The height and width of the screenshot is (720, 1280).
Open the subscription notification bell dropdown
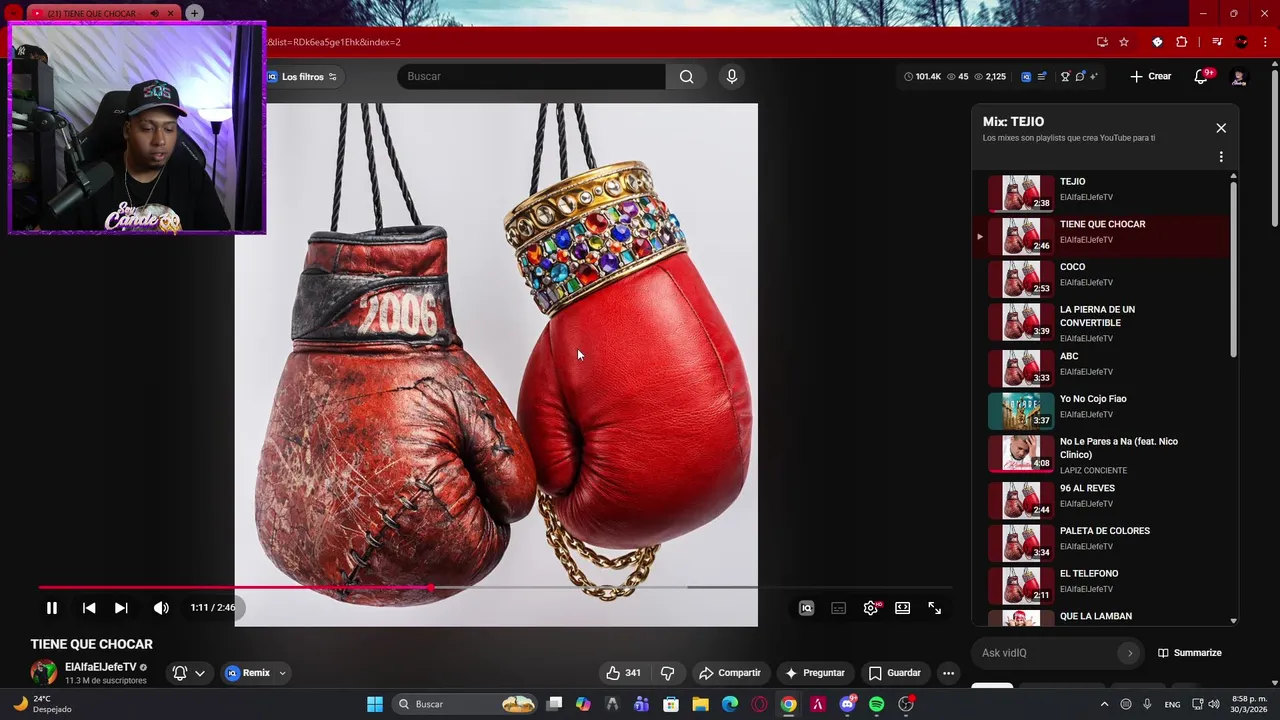coord(189,673)
